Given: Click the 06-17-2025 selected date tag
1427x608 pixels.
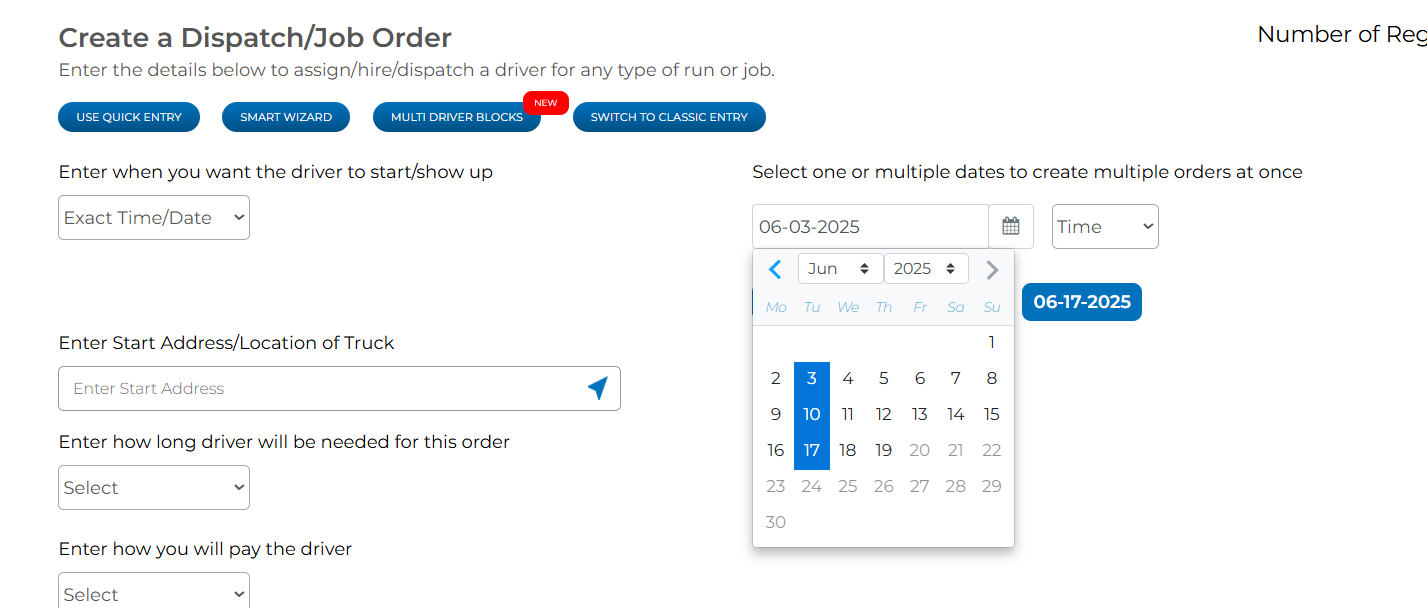Looking at the screenshot, I should [x=1082, y=302].
